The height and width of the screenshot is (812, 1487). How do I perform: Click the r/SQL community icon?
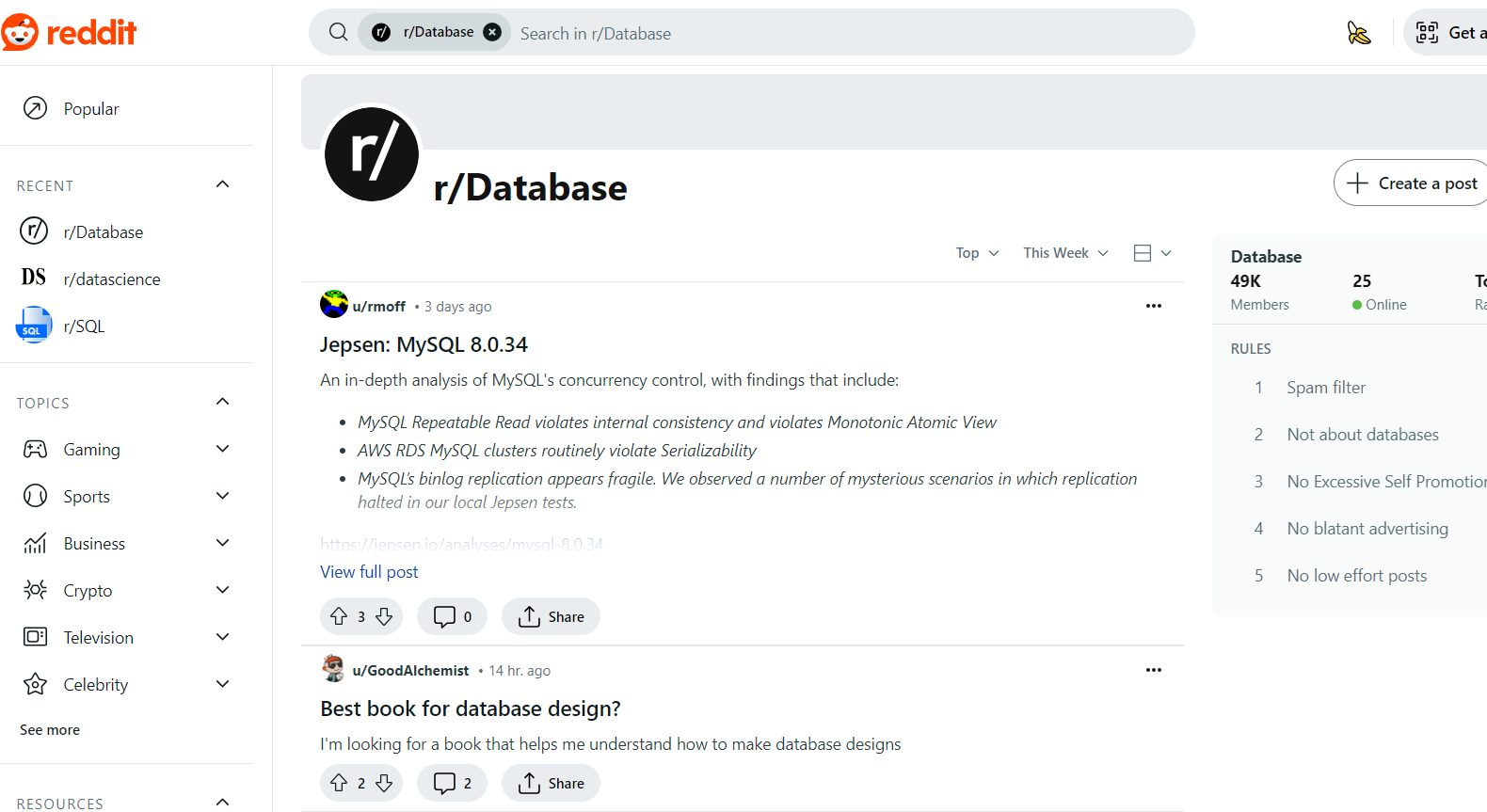pyautogui.click(x=34, y=325)
